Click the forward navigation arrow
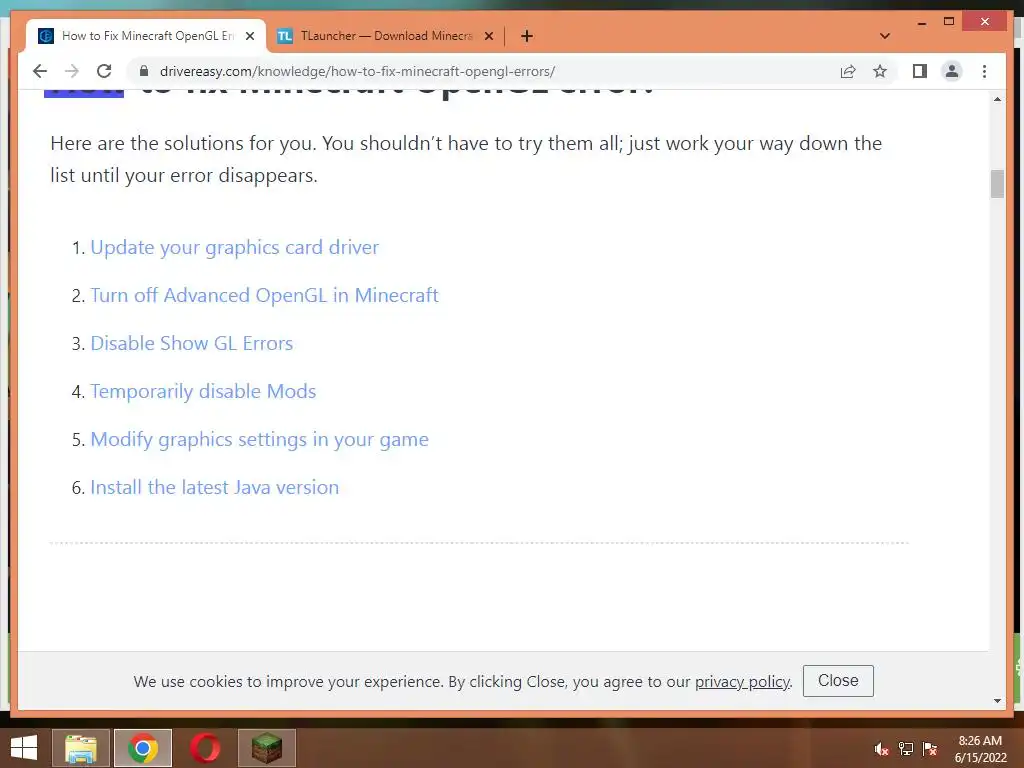 72,71
